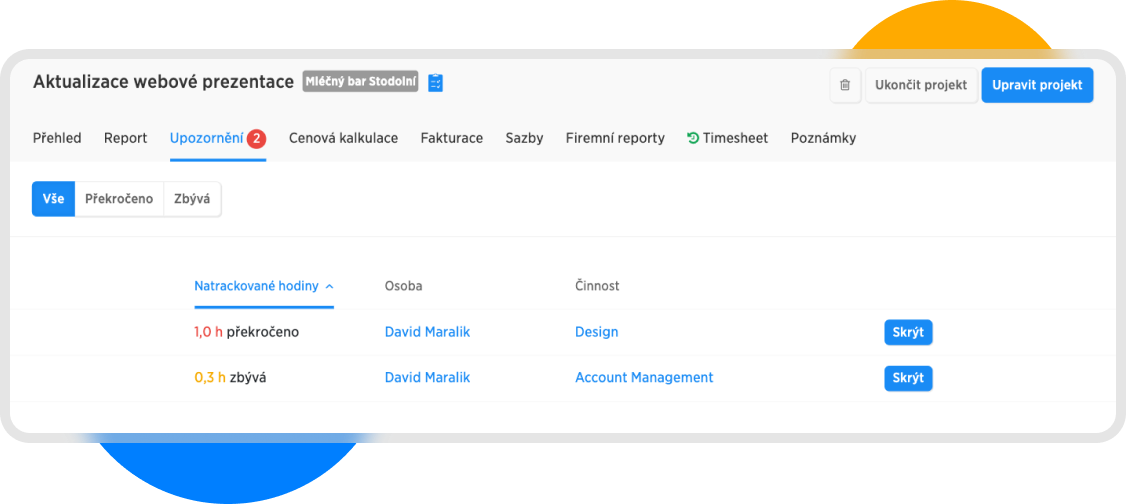Click the Mléčný bar Stodolní client tag
The width and height of the screenshot is (1126, 504).
click(x=362, y=83)
